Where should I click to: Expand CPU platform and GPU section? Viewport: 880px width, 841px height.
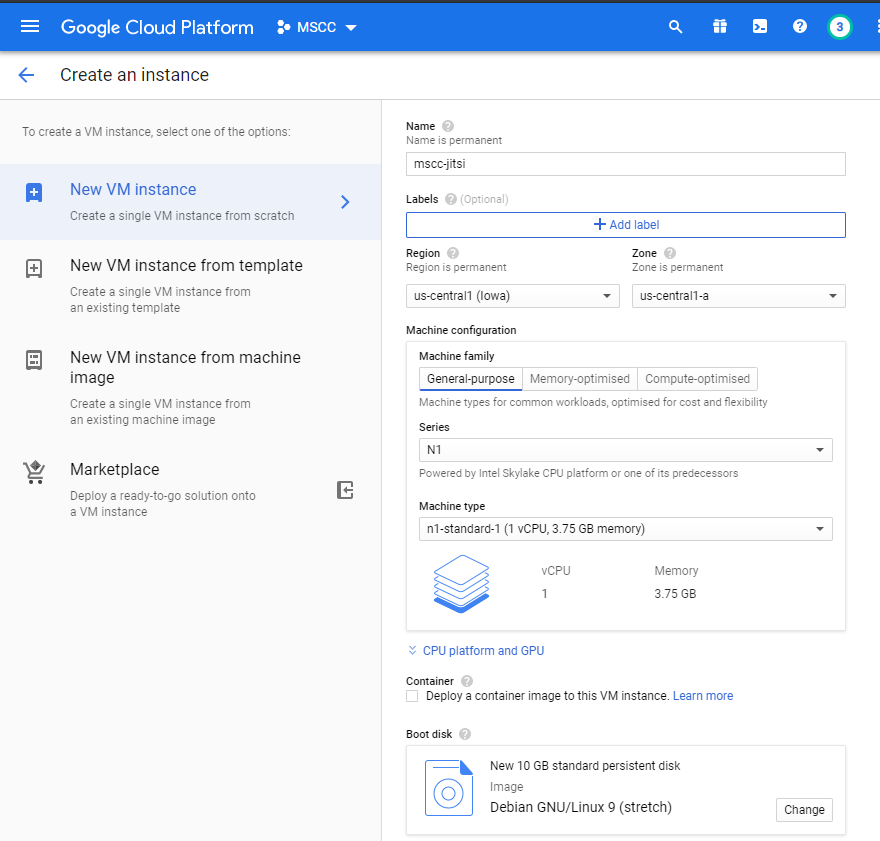click(475, 651)
